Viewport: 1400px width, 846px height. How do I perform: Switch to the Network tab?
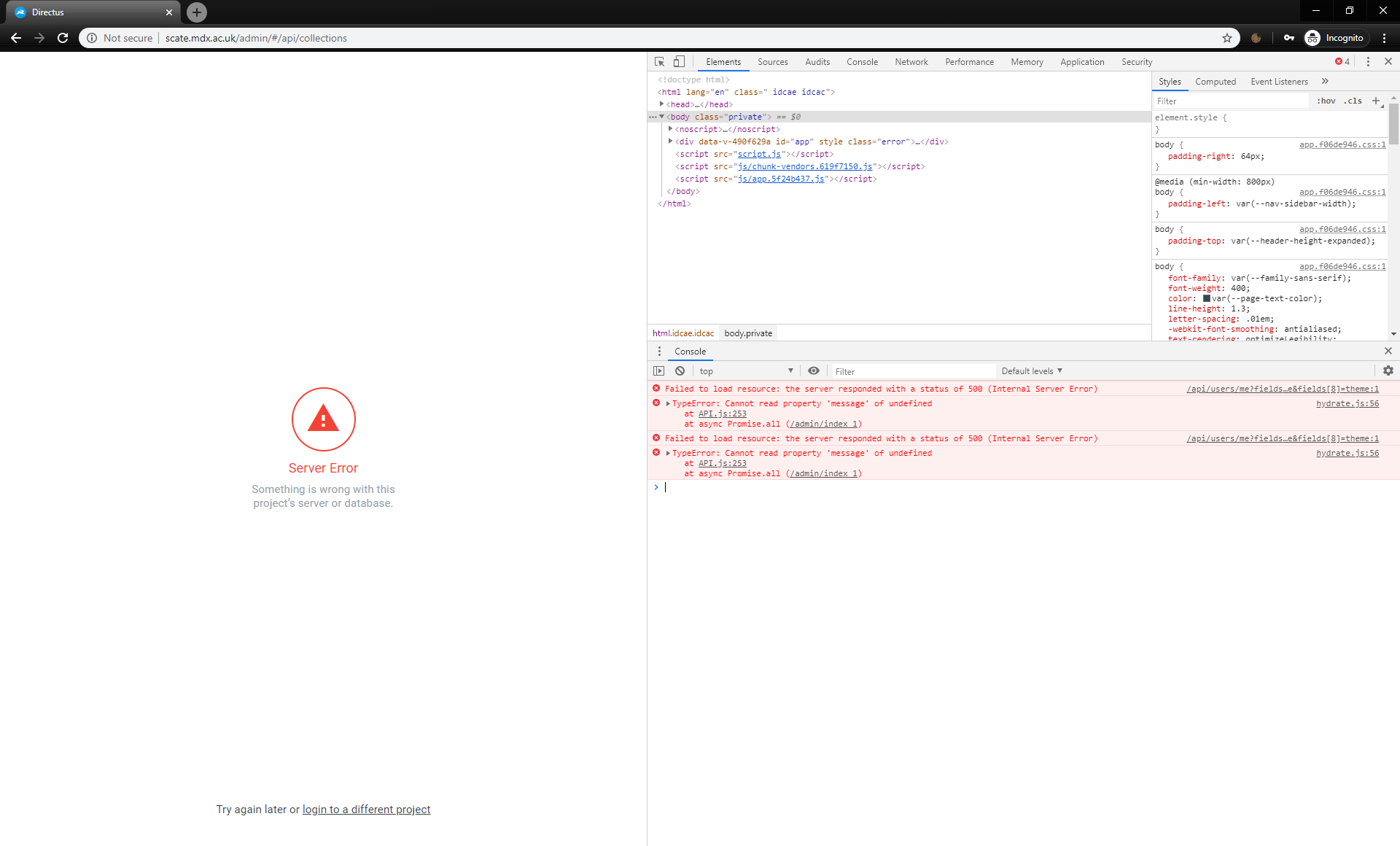pyautogui.click(x=911, y=62)
